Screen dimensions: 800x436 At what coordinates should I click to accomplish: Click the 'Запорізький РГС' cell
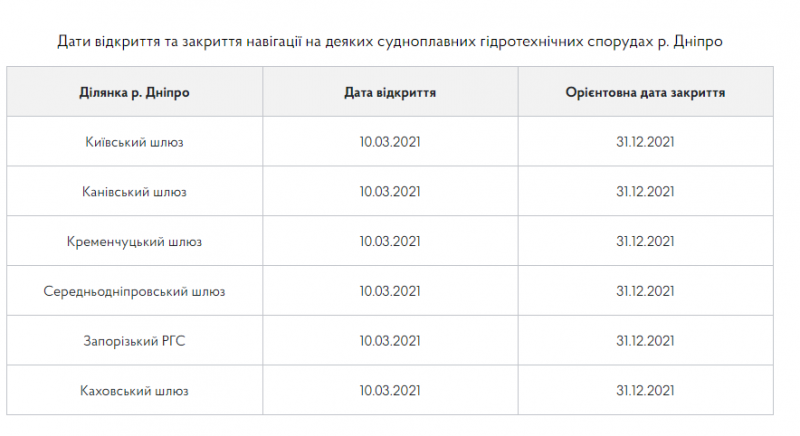134,341
